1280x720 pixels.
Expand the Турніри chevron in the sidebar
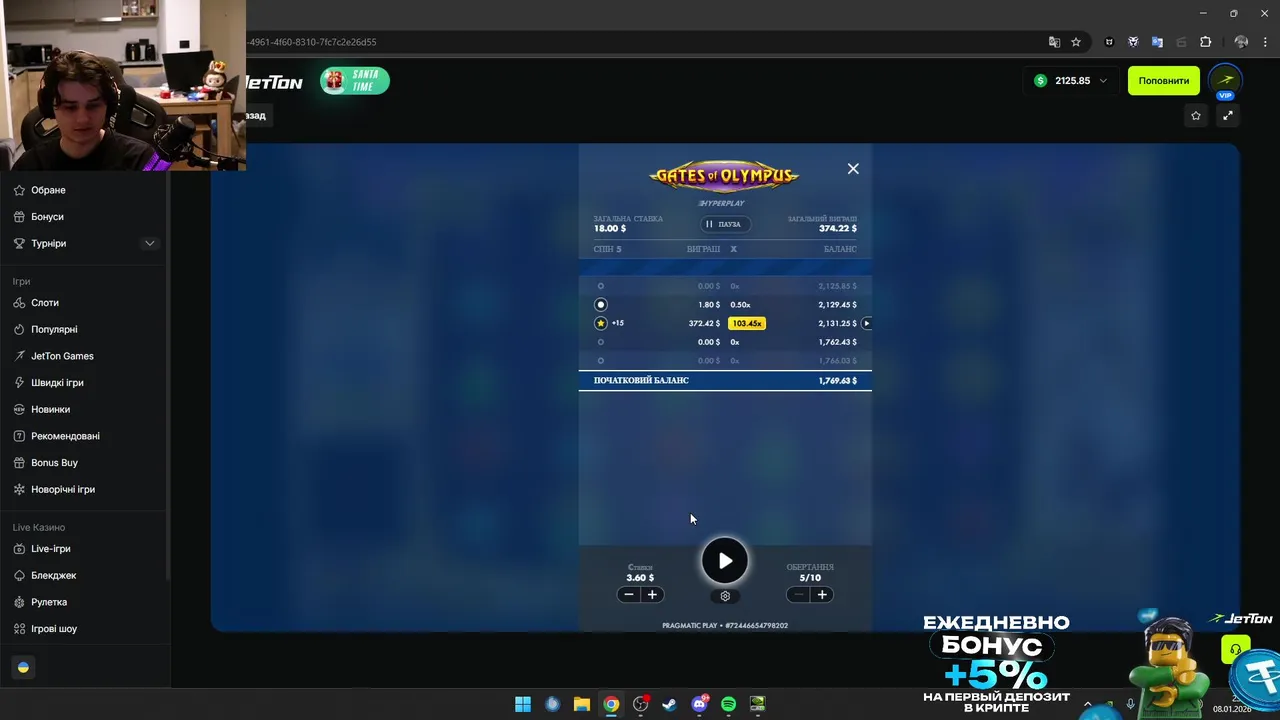(x=150, y=243)
